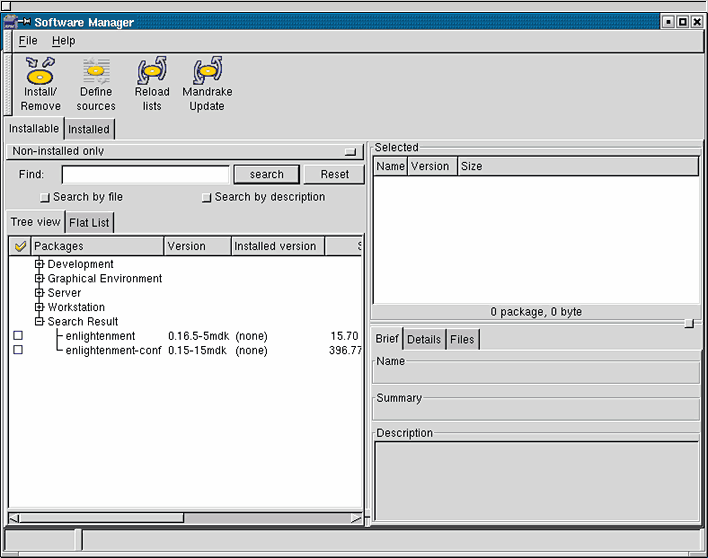Expand the Development tree node
The height and width of the screenshot is (558, 708).
tap(39, 264)
